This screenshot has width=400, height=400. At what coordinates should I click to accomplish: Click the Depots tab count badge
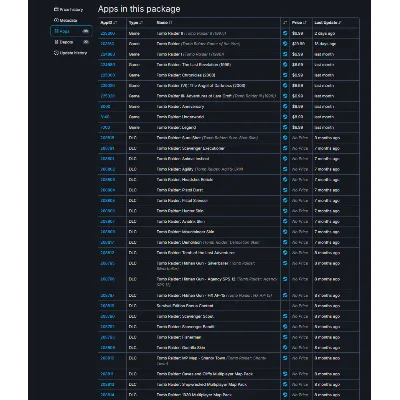(x=86, y=42)
